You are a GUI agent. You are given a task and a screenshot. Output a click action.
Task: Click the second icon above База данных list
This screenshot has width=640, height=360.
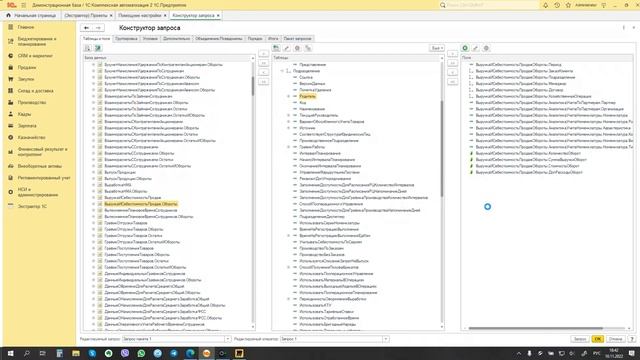(98, 48)
